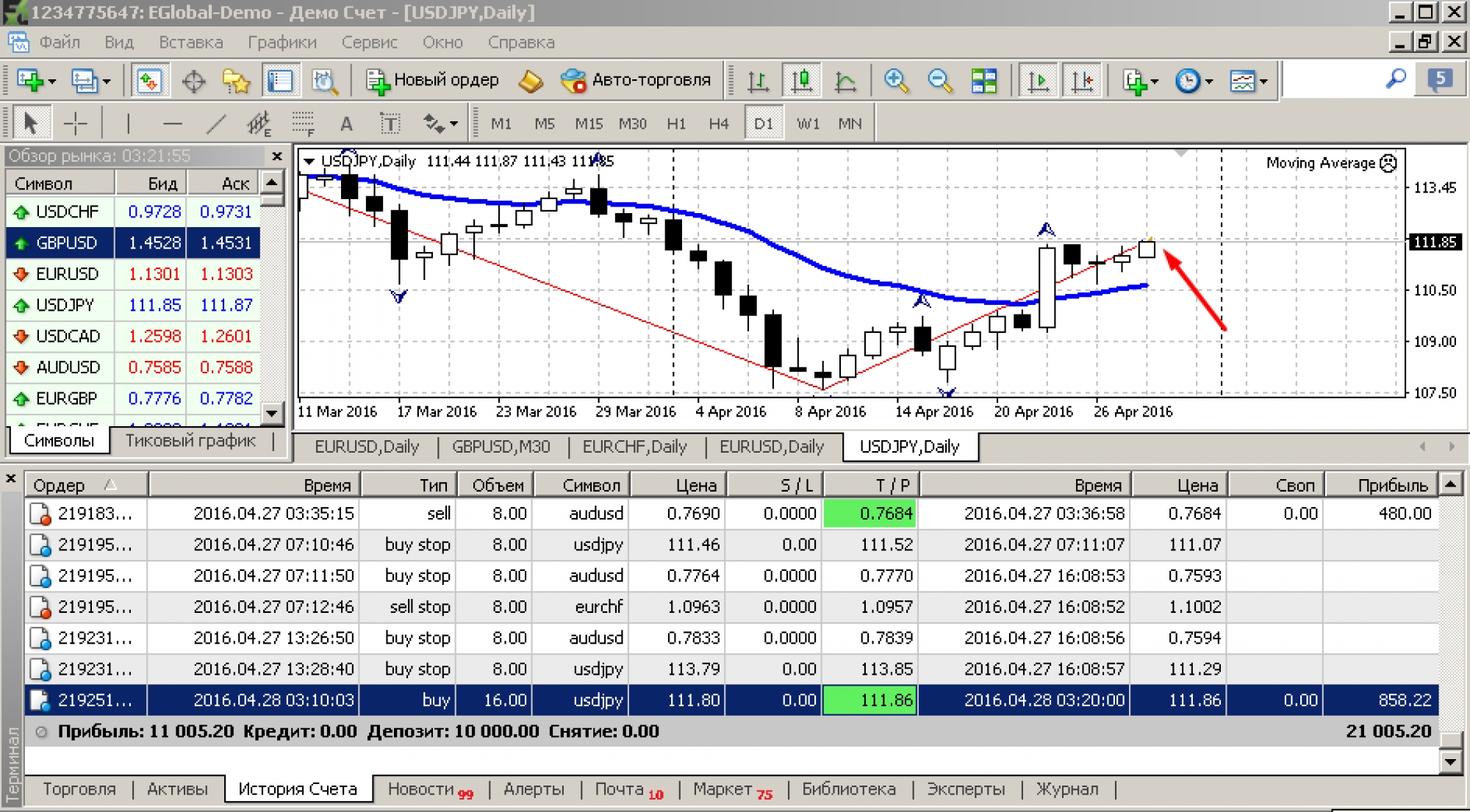Expand the indicators list dropdown arrow
The width and height of the screenshot is (1470, 812).
[1155, 82]
